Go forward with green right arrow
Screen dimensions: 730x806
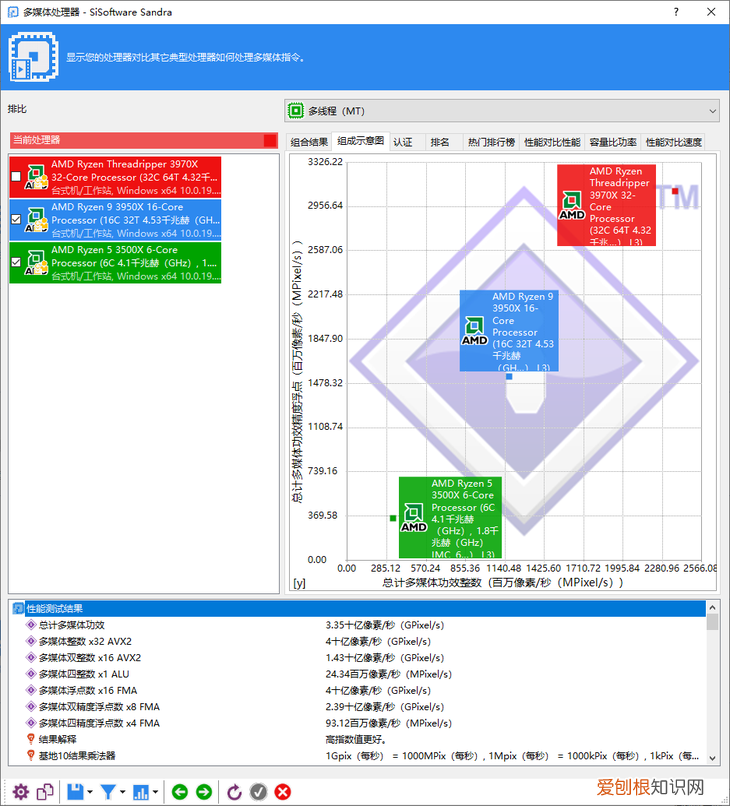point(204,792)
